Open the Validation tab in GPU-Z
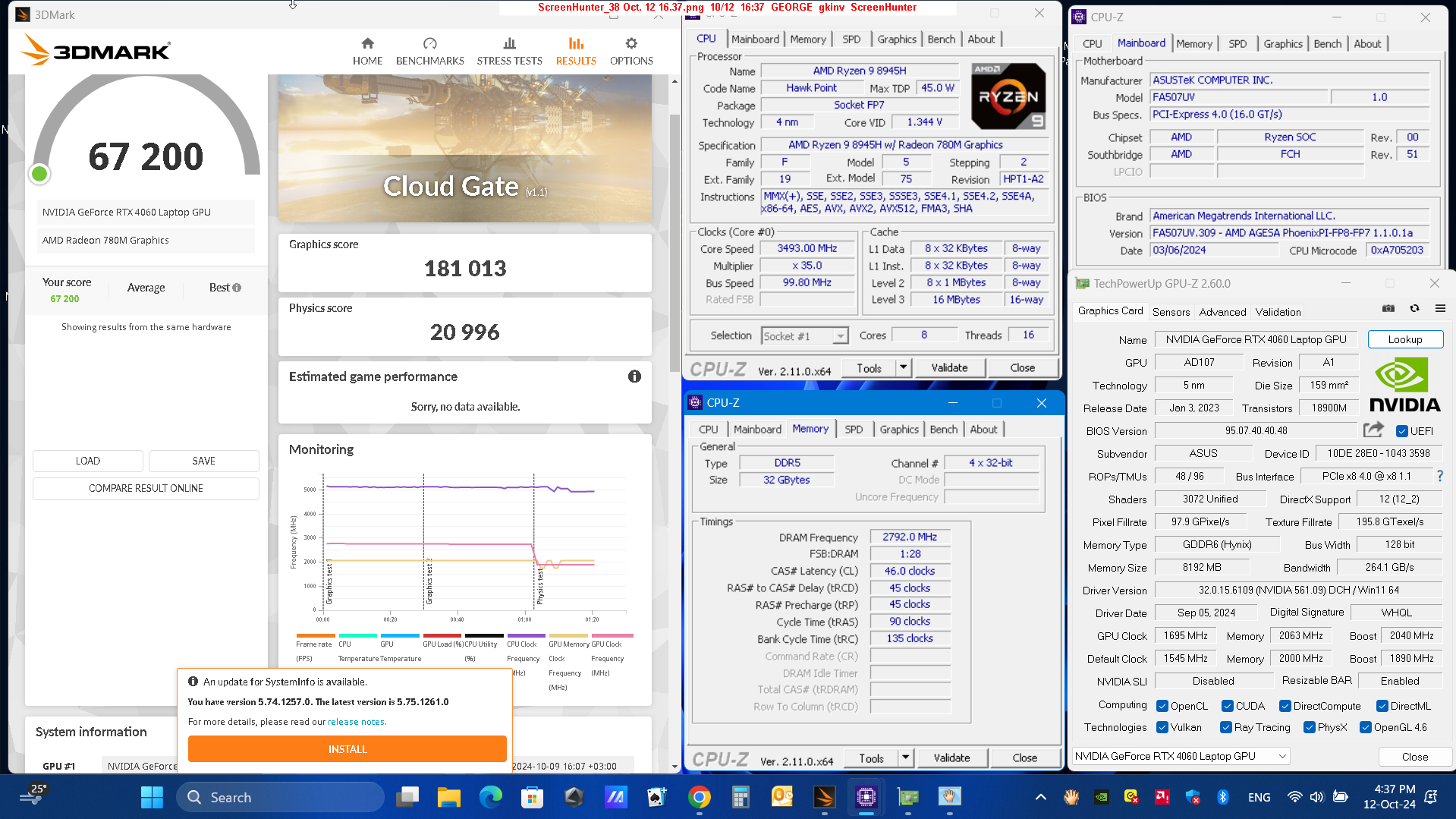This screenshot has height=819, width=1456. coord(1278,312)
